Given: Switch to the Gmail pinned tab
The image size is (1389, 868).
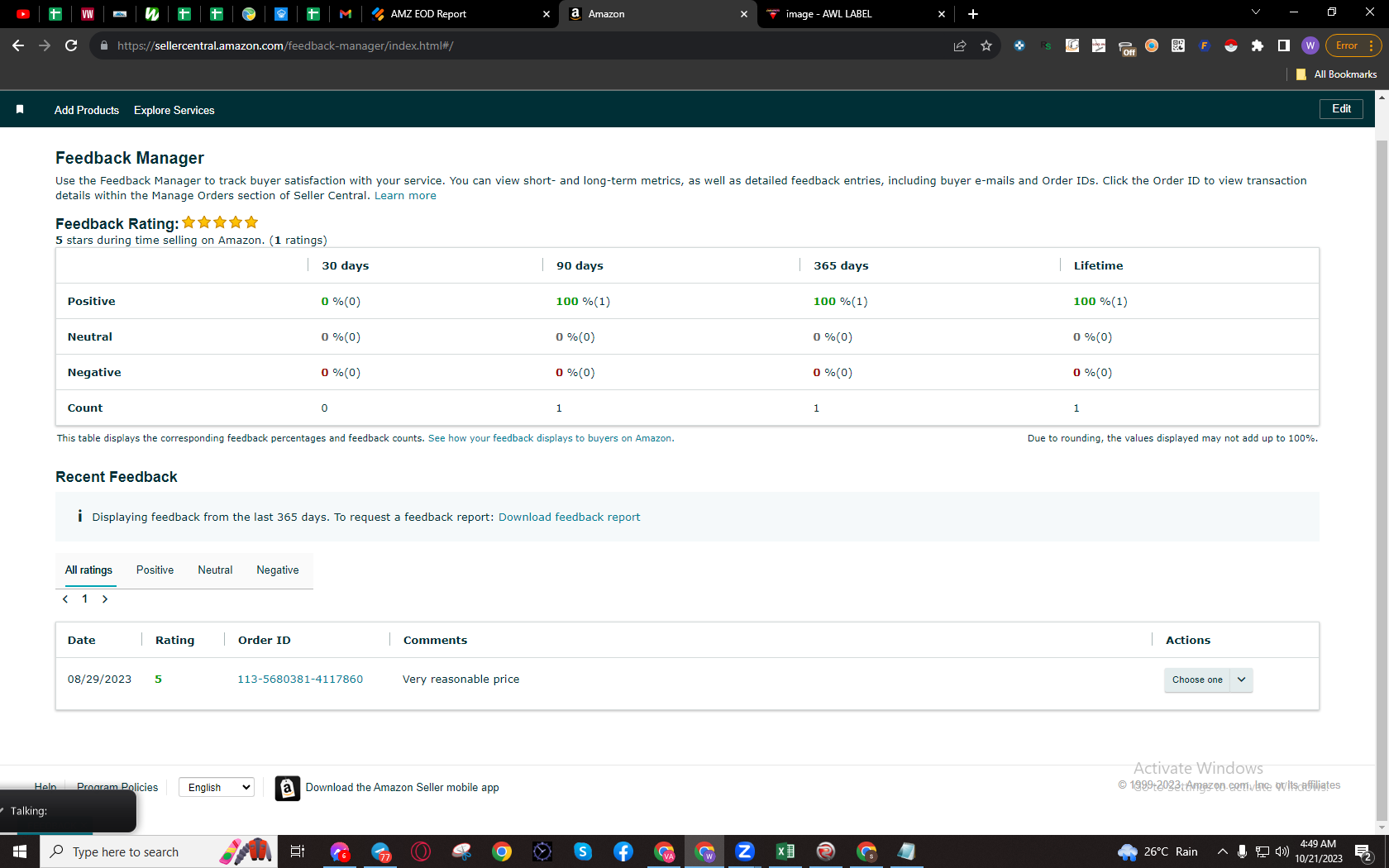Looking at the screenshot, I should coord(346,14).
